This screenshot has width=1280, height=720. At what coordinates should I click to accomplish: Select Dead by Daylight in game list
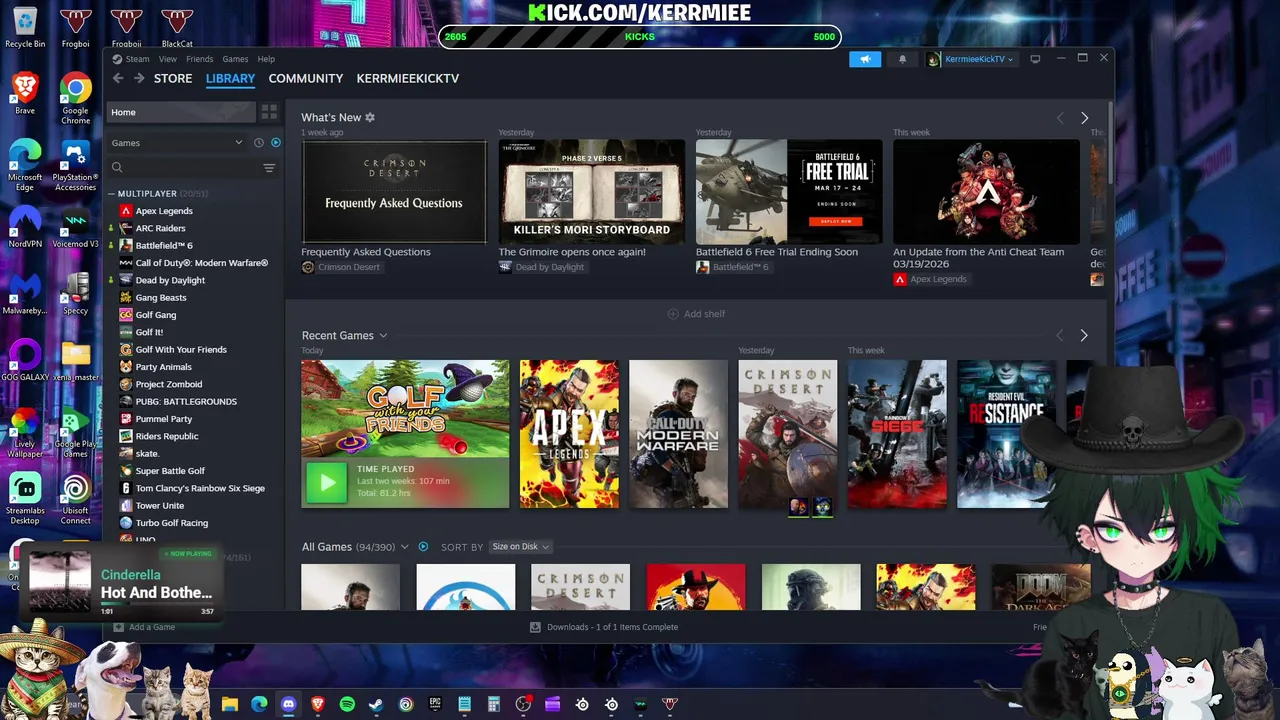[x=170, y=280]
